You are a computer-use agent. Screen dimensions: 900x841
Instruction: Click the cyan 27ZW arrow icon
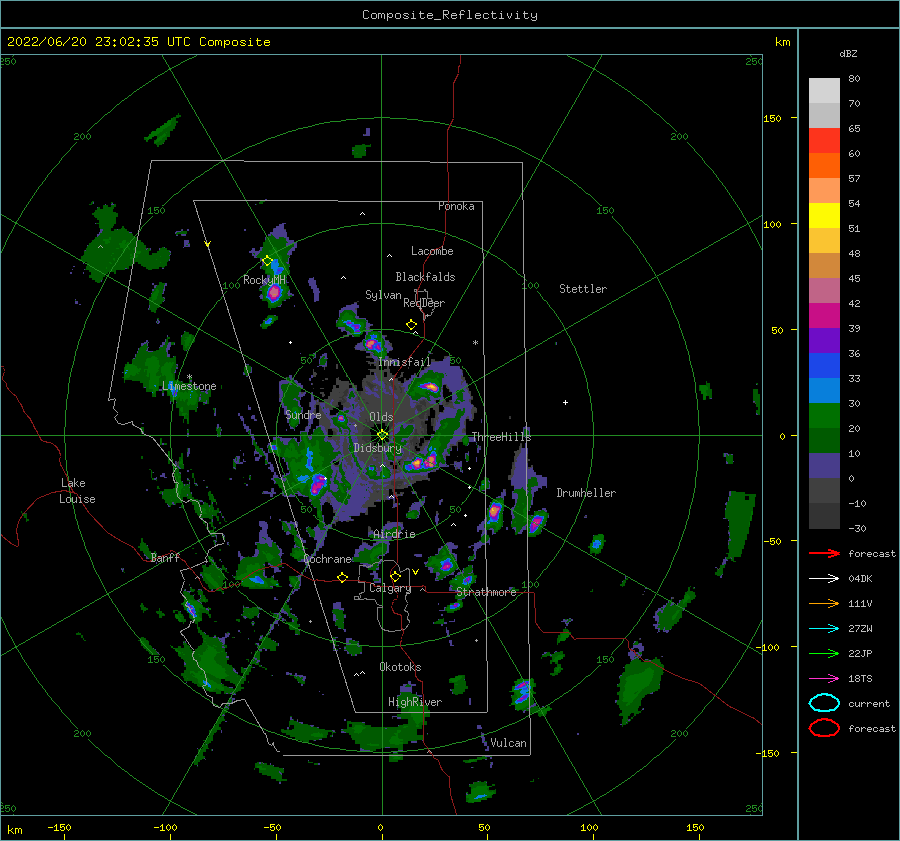824,628
